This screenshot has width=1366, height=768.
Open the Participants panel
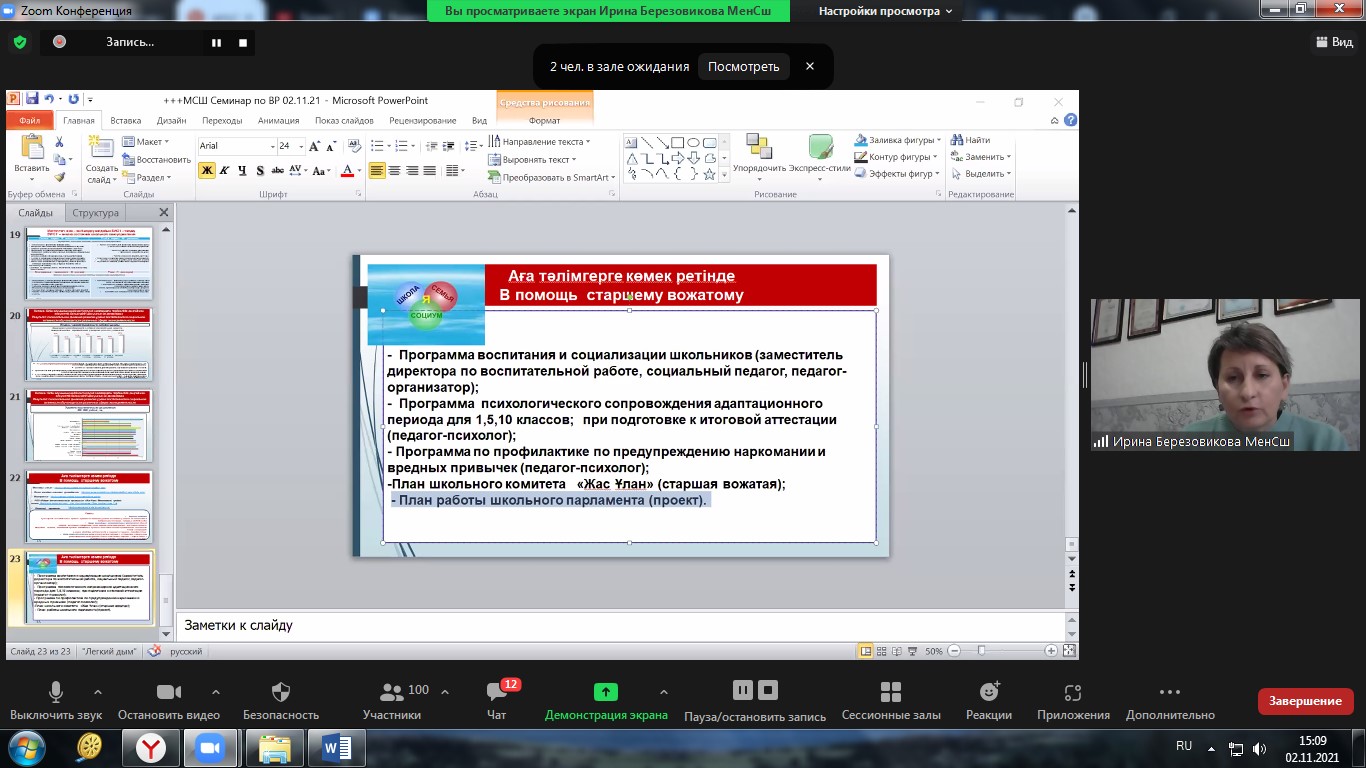pos(392,694)
